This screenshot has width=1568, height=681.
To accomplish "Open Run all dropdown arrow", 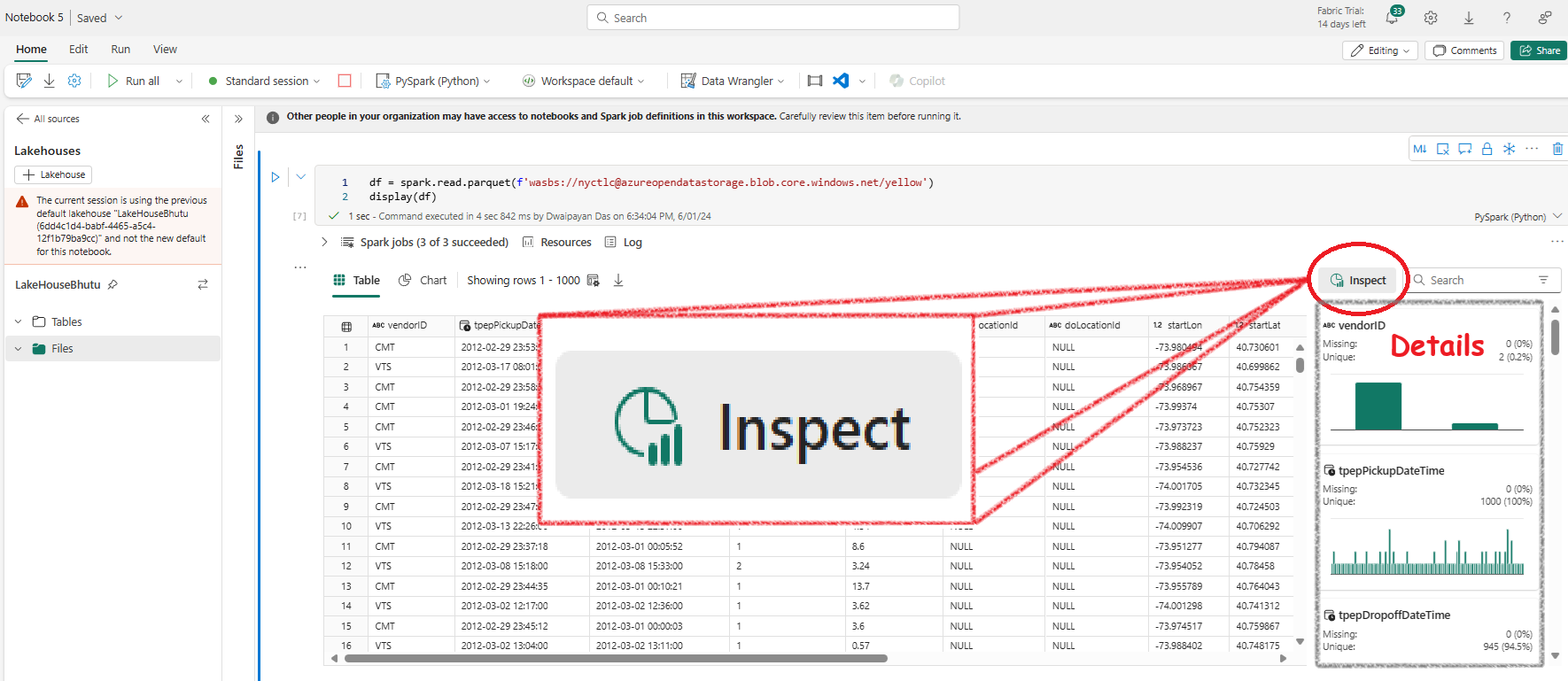I will [x=179, y=81].
